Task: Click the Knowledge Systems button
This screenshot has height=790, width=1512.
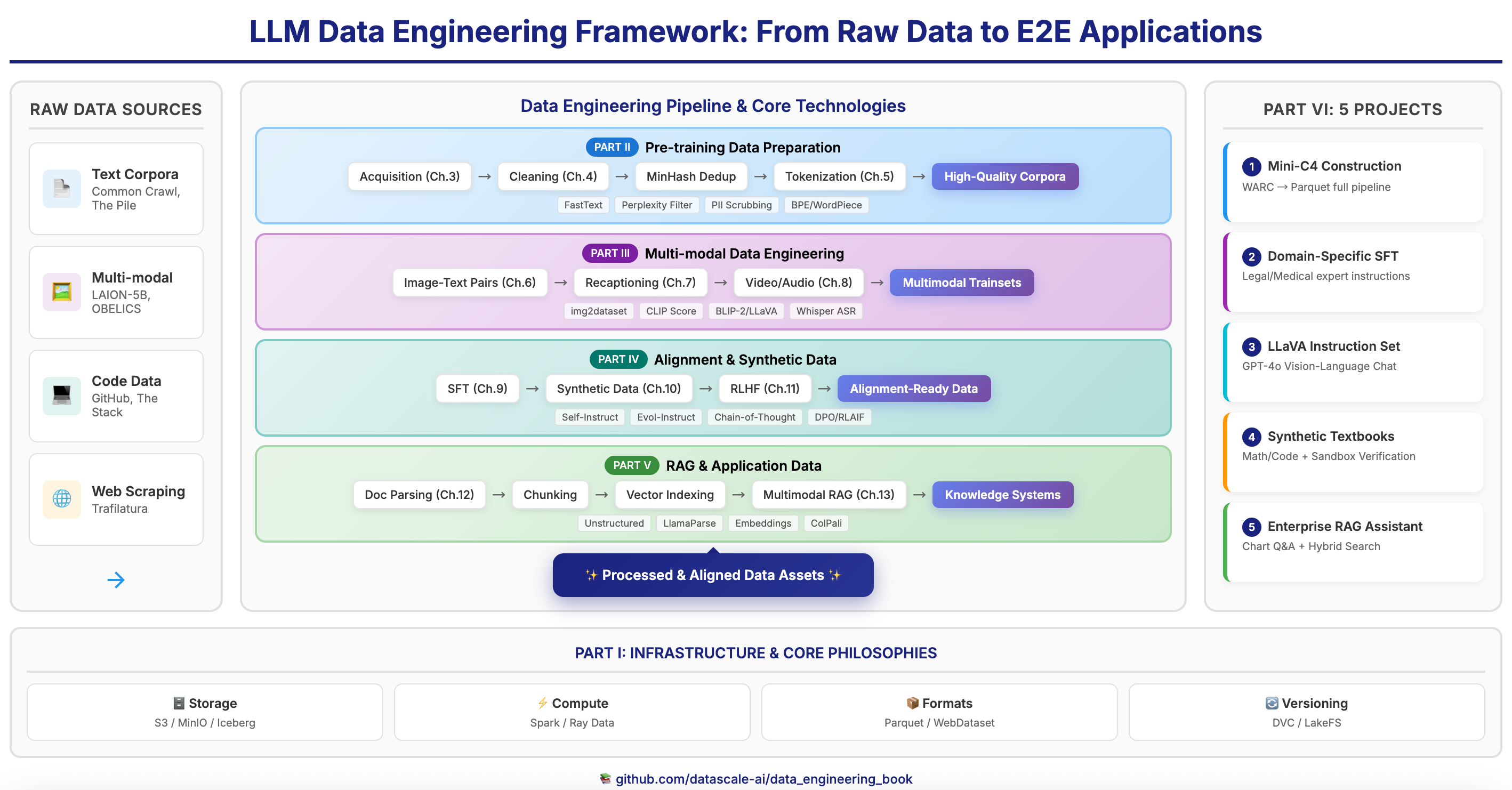Action: 1002,495
